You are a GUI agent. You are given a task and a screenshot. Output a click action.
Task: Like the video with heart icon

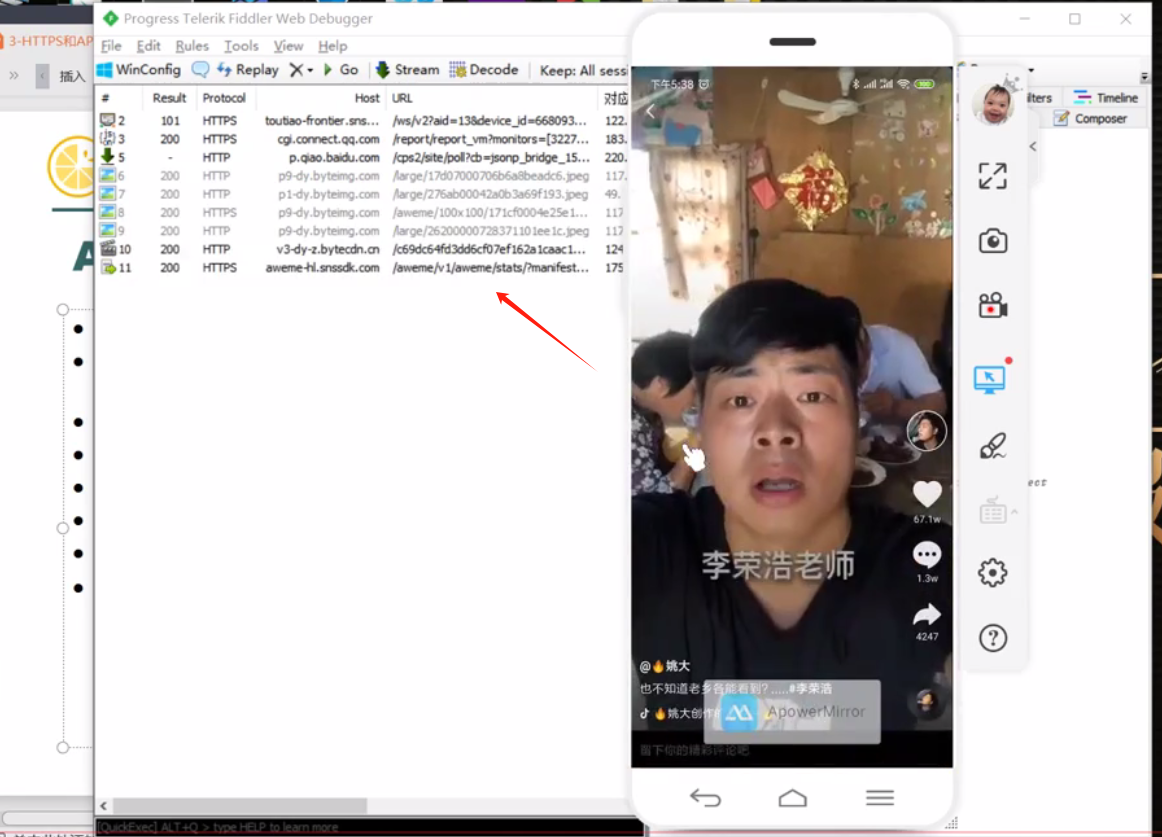(927, 494)
